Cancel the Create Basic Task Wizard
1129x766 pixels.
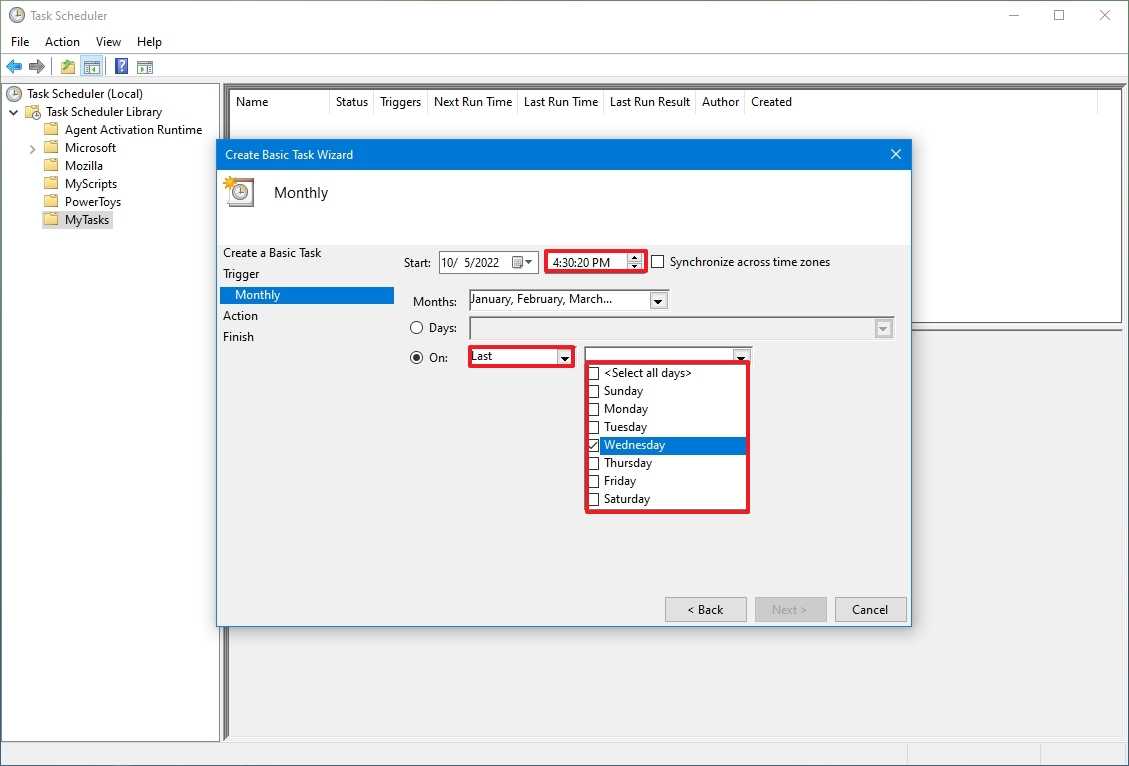(x=869, y=610)
